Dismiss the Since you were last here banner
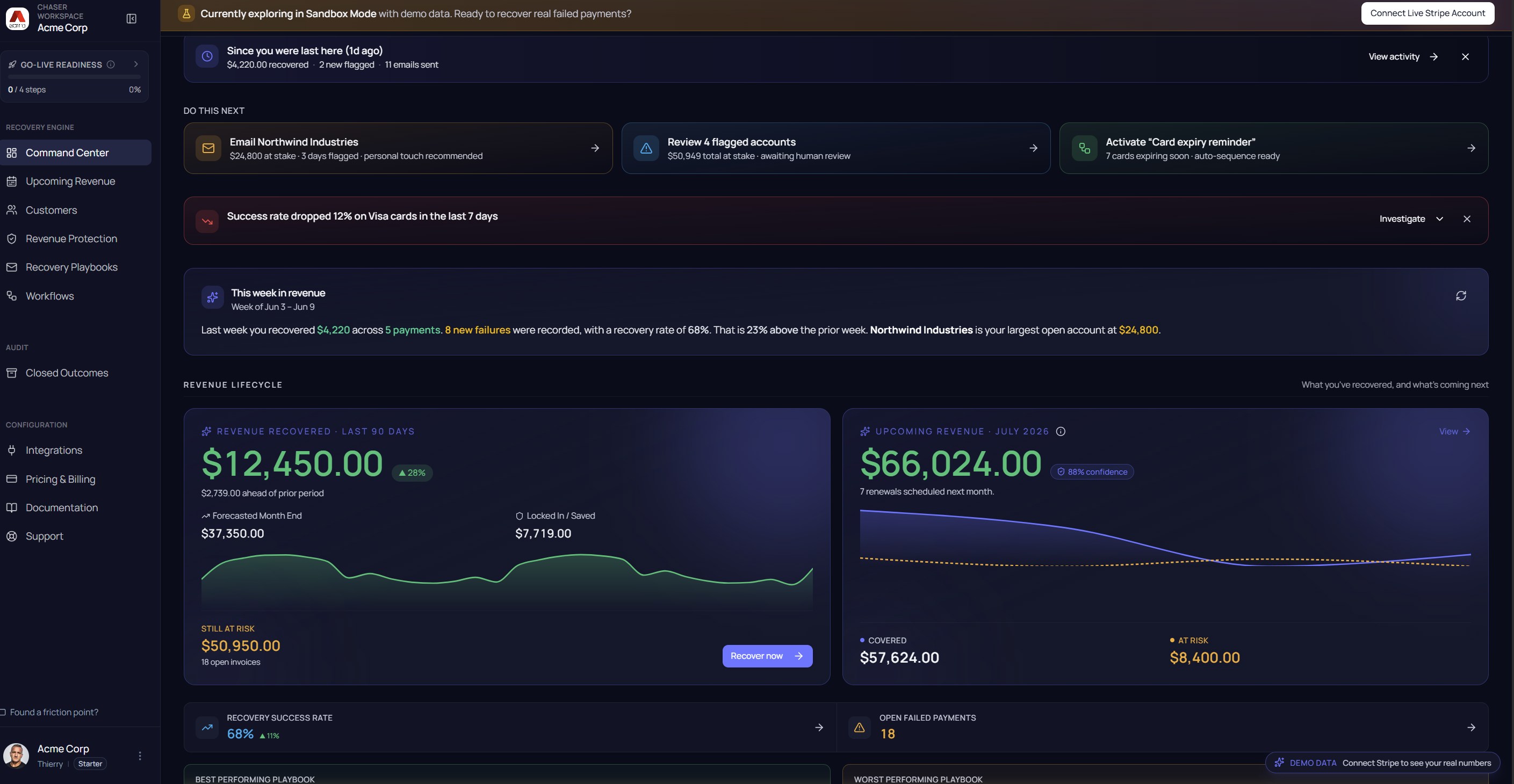Image resolution: width=1514 pixels, height=784 pixels. coord(1465,57)
